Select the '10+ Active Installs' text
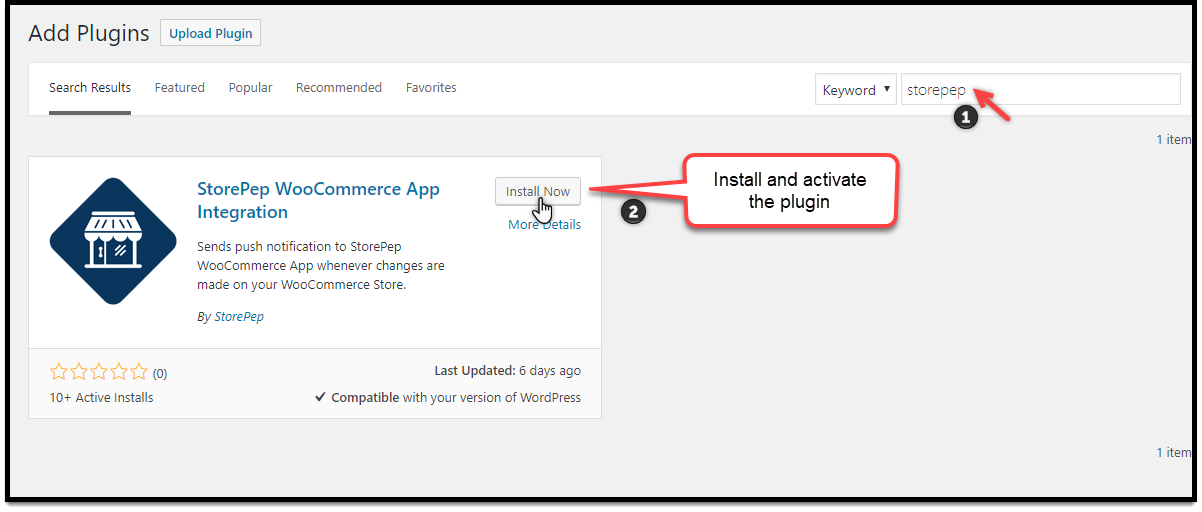Image resolution: width=1202 pixels, height=512 pixels. coord(102,397)
